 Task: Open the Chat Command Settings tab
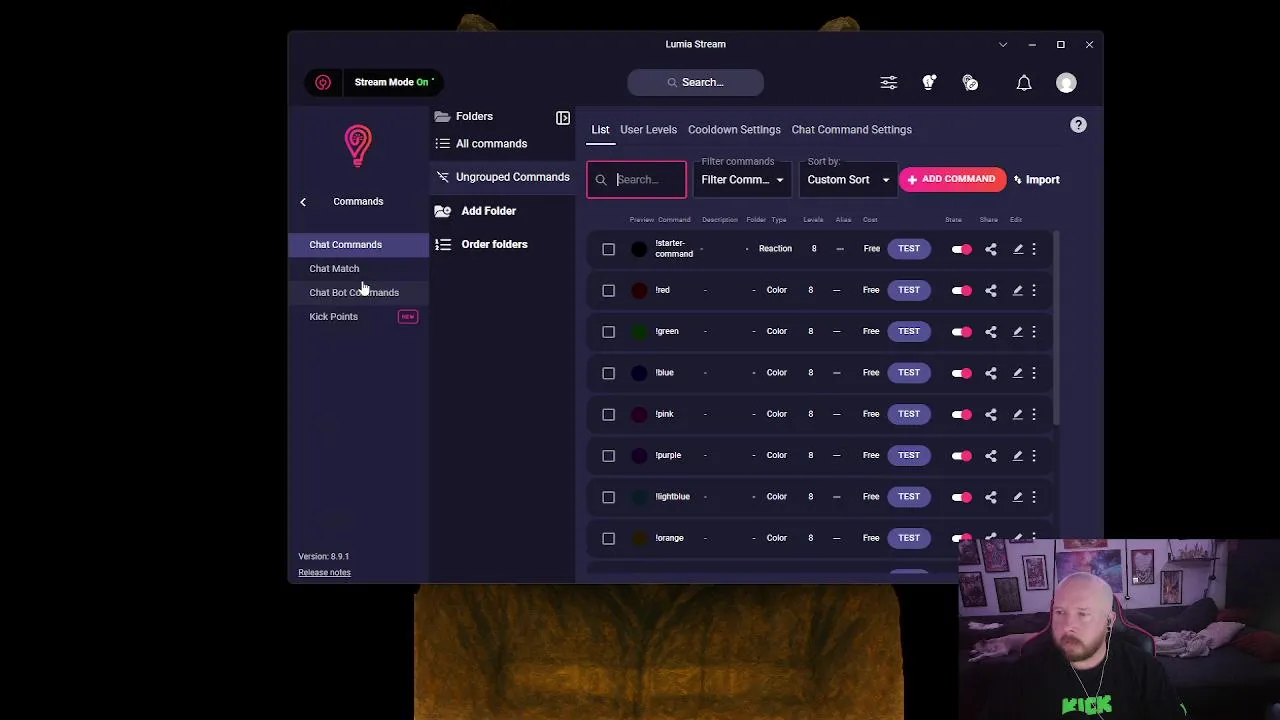tap(851, 130)
